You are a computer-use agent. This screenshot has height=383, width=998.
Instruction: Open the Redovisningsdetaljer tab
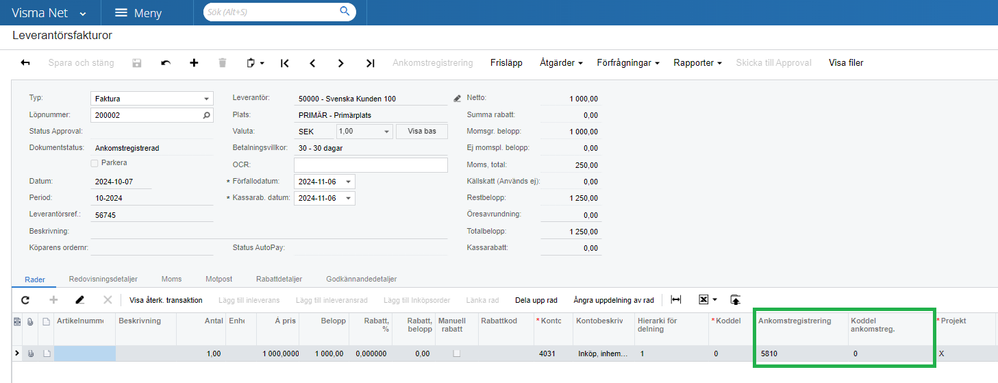point(103,279)
